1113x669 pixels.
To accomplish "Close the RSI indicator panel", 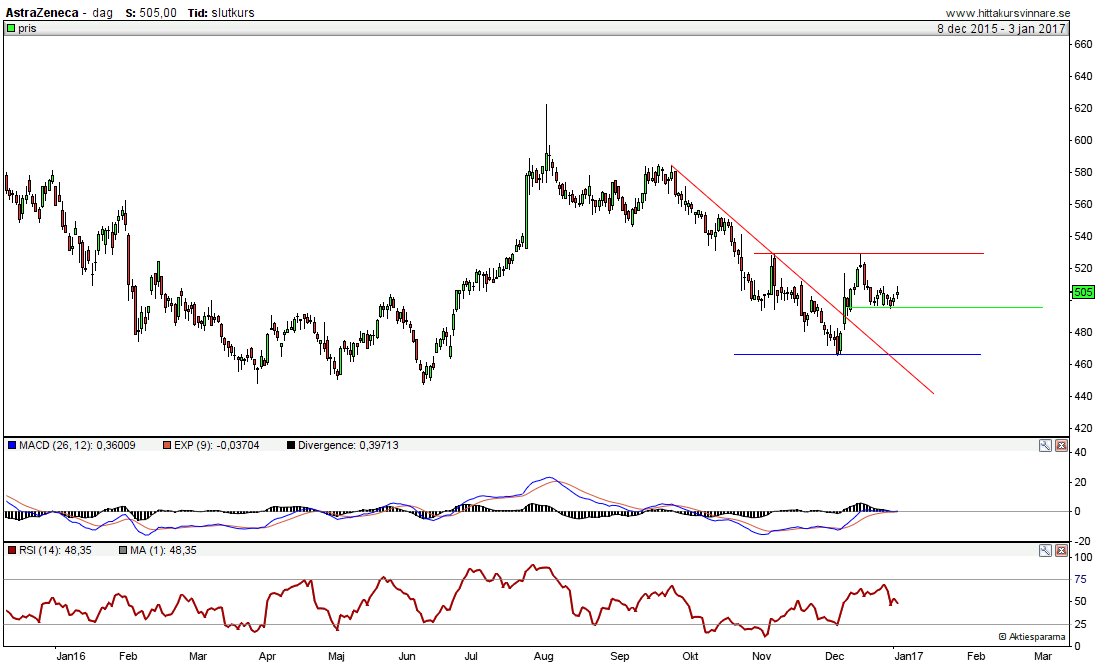I will click(1060, 550).
